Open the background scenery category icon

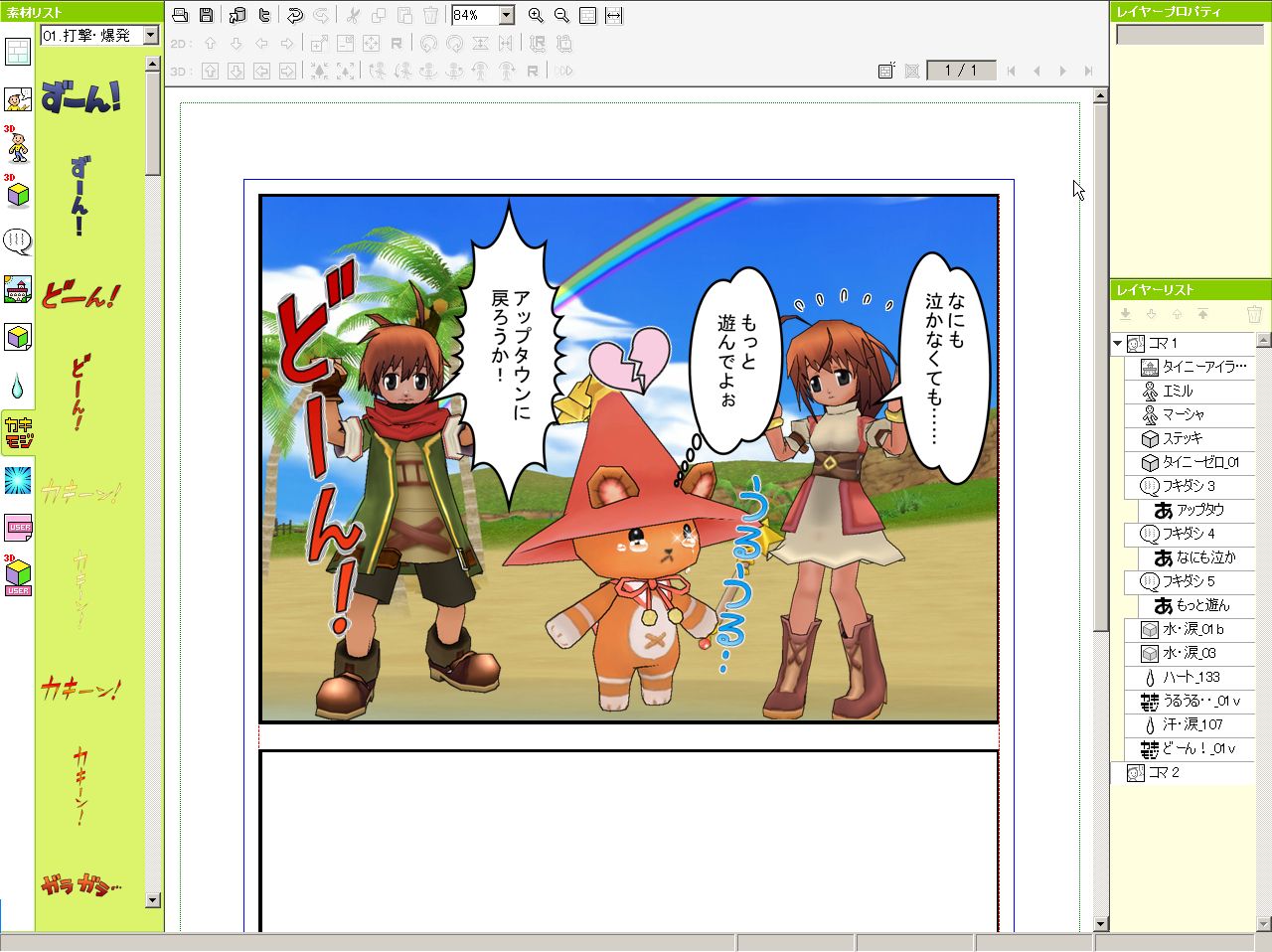pyautogui.click(x=18, y=289)
